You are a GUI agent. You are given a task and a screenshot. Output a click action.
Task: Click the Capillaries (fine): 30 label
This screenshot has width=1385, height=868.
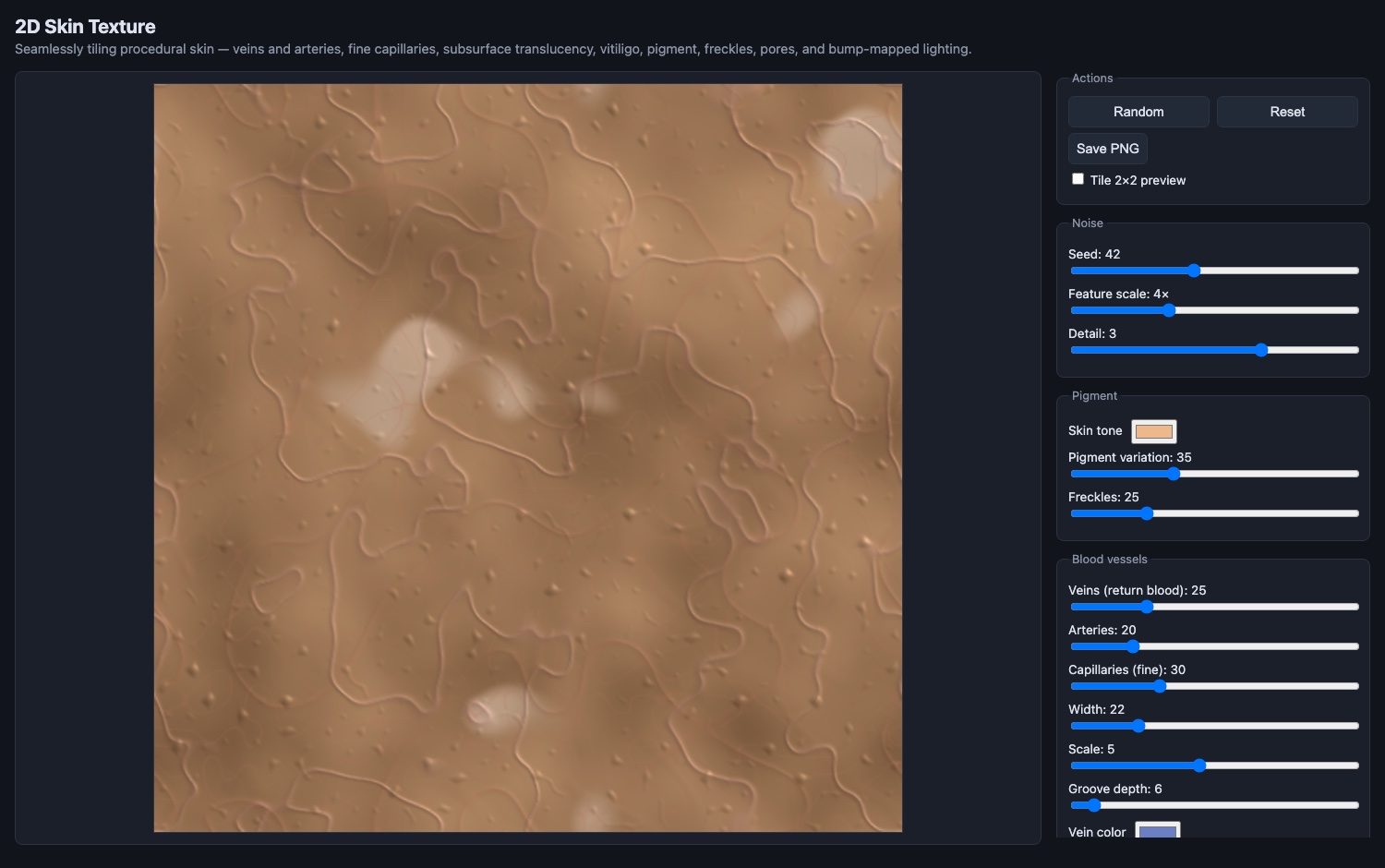click(x=1126, y=669)
